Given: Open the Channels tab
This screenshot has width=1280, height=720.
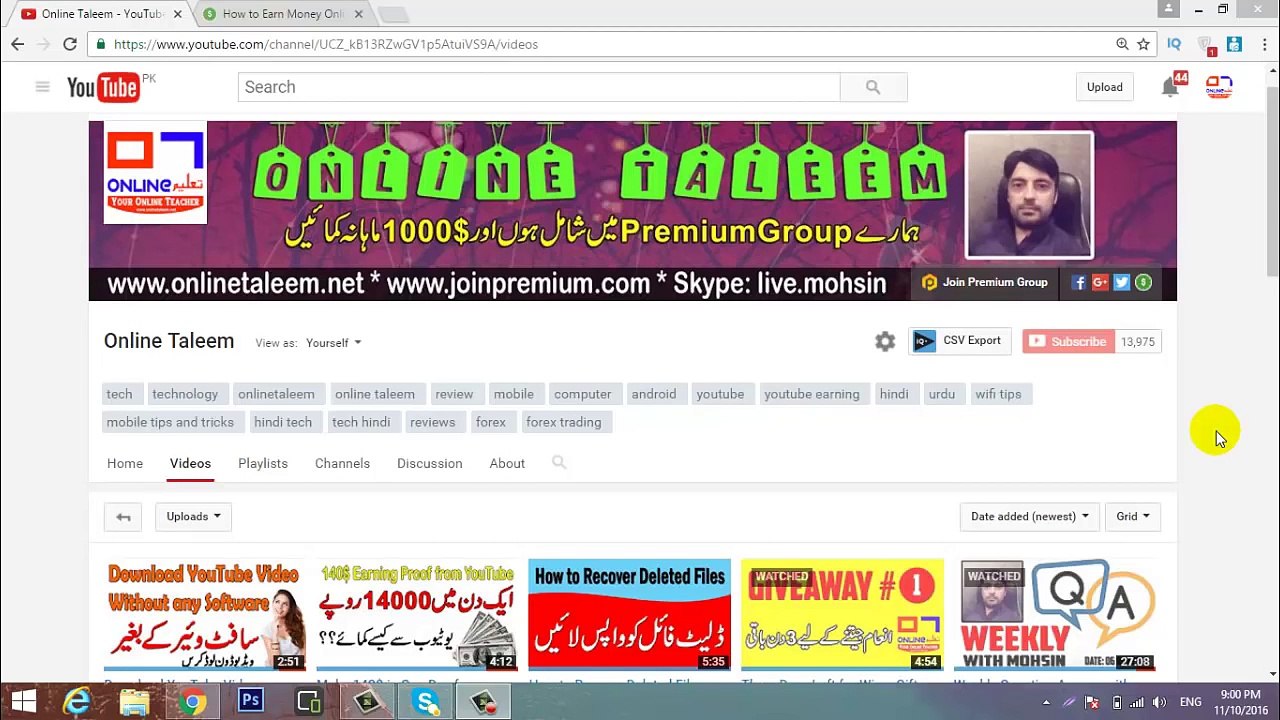Looking at the screenshot, I should coord(342,463).
